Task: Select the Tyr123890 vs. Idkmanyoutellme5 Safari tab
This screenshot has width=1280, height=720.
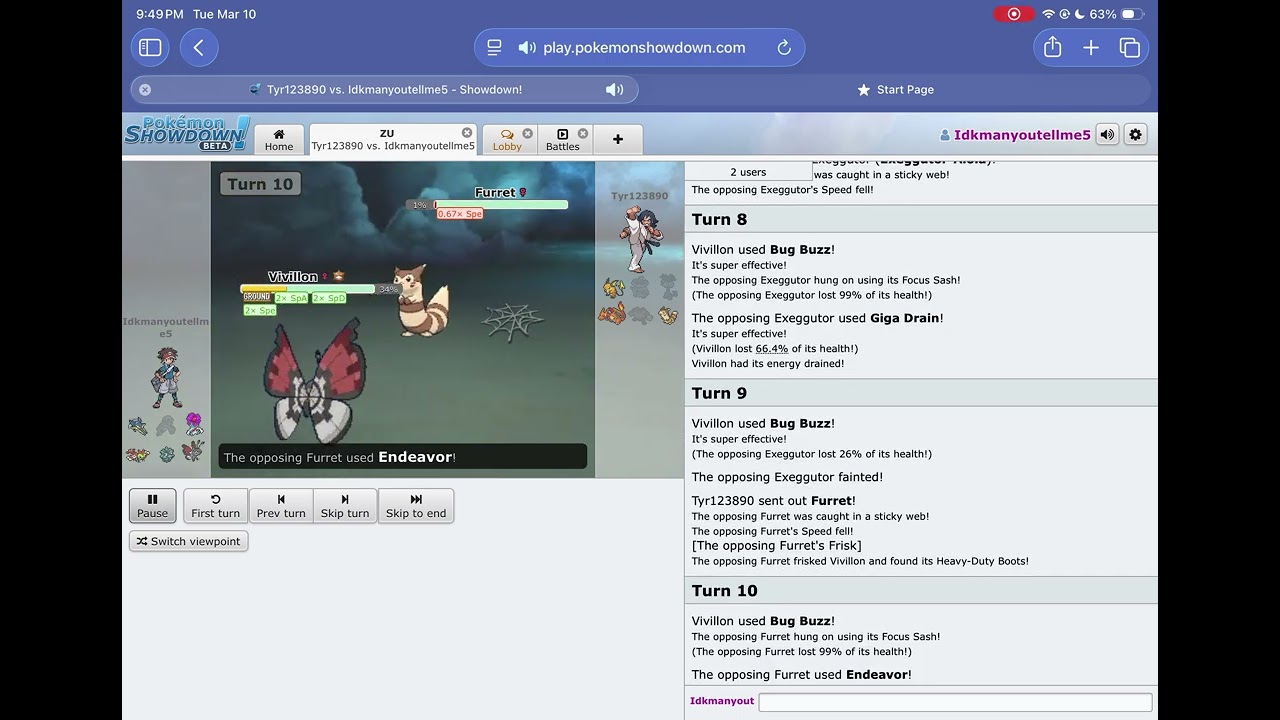Action: [384, 90]
